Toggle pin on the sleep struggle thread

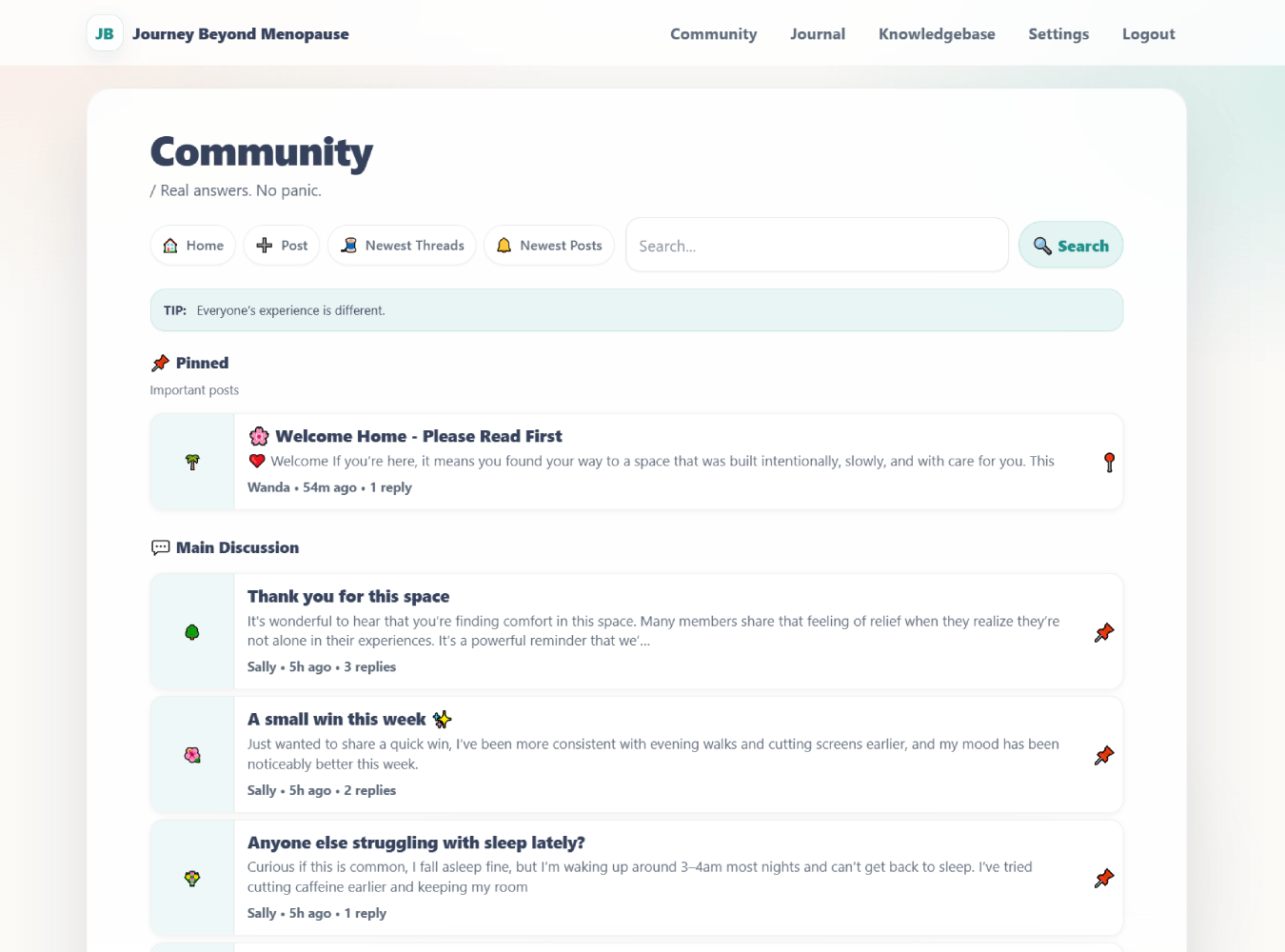1104,878
